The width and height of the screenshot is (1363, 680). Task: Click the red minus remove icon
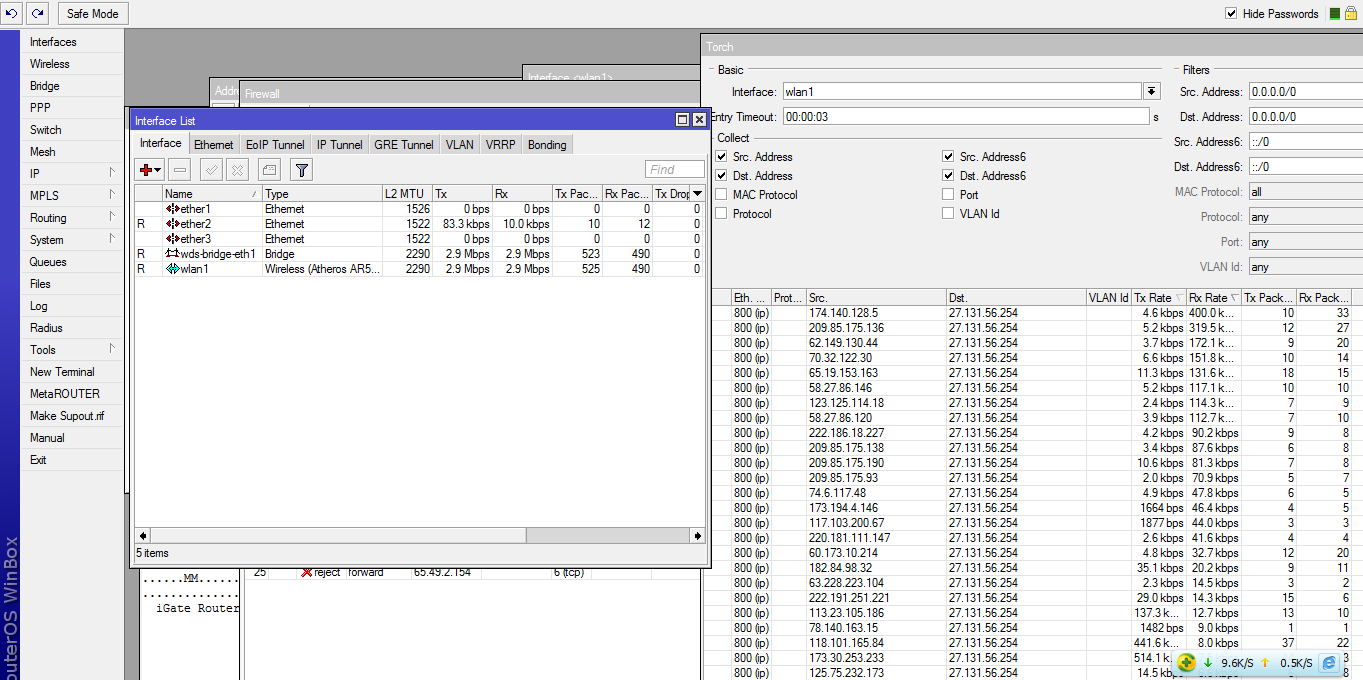(179, 170)
